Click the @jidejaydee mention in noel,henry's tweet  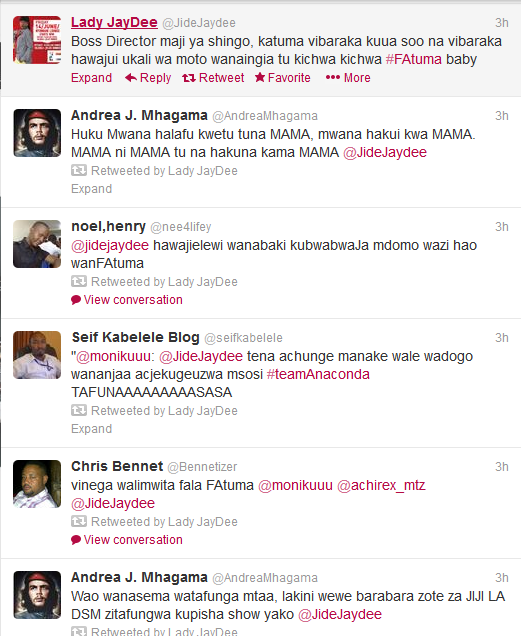click(110, 245)
